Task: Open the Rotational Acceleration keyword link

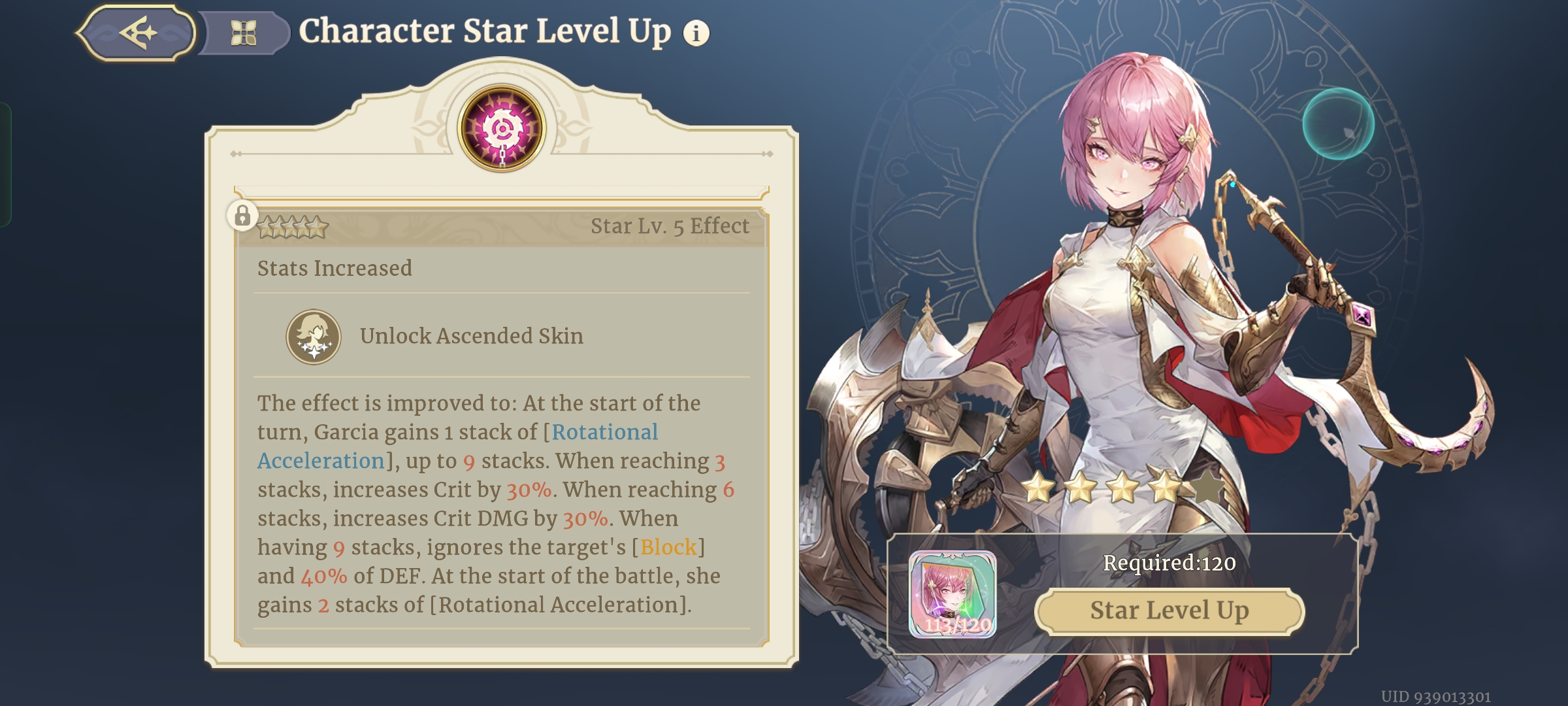Action: (x=457, y=446)
